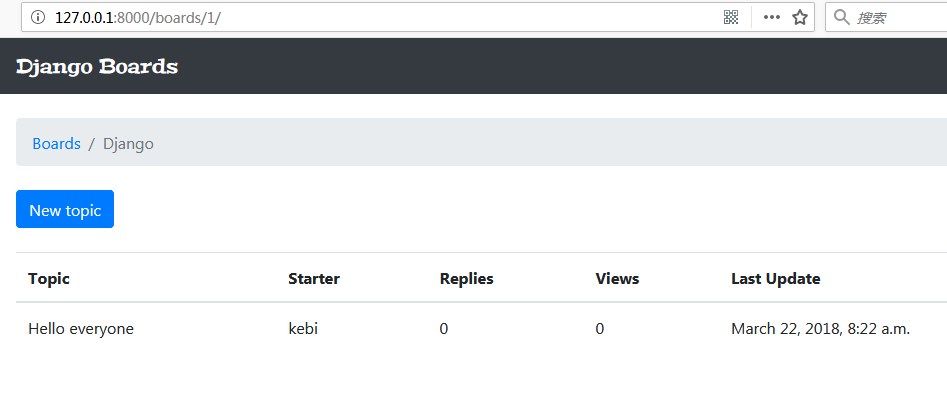
Task: Open the page actions three-dots menu
Action: 772,18
